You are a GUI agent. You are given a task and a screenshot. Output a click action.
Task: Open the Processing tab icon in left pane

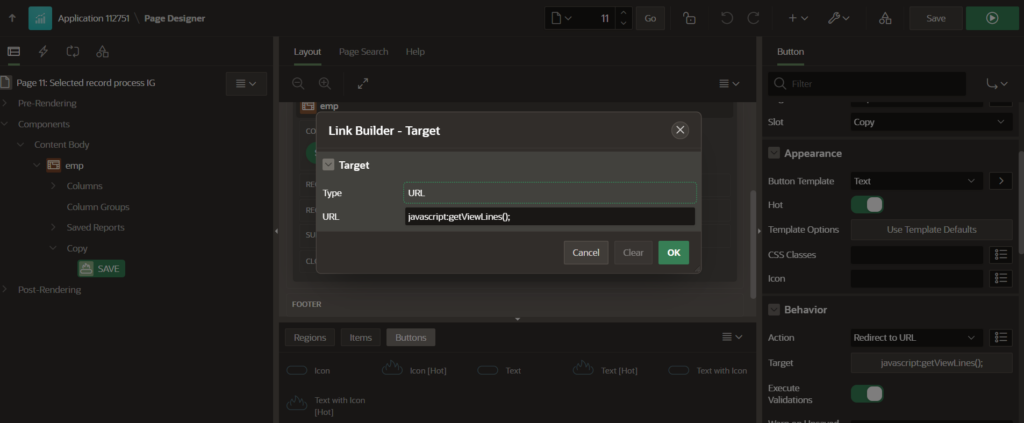pyautogui.click(x=73, y=51)
